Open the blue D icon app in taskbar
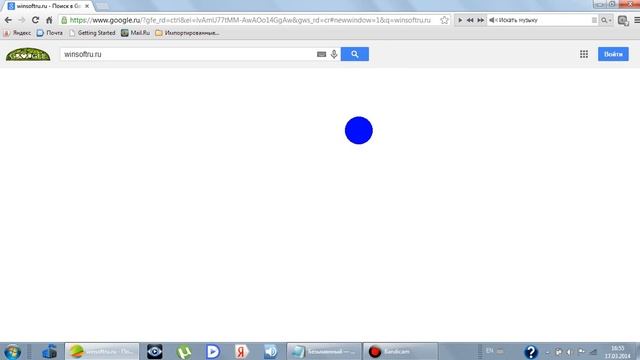The height and width of the screenshot is (360, 640). click(x=213, y=351)
